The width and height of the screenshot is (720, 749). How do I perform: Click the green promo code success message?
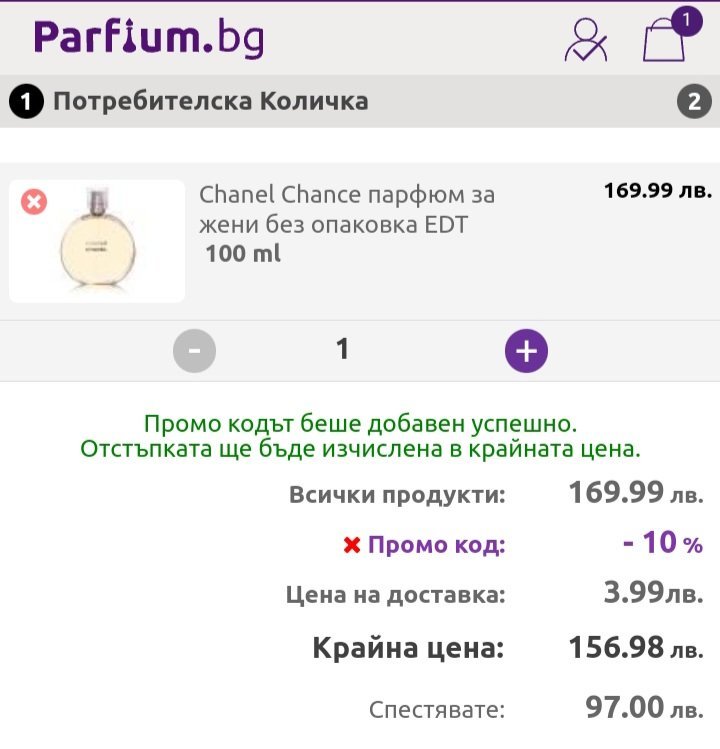(360, 436)
